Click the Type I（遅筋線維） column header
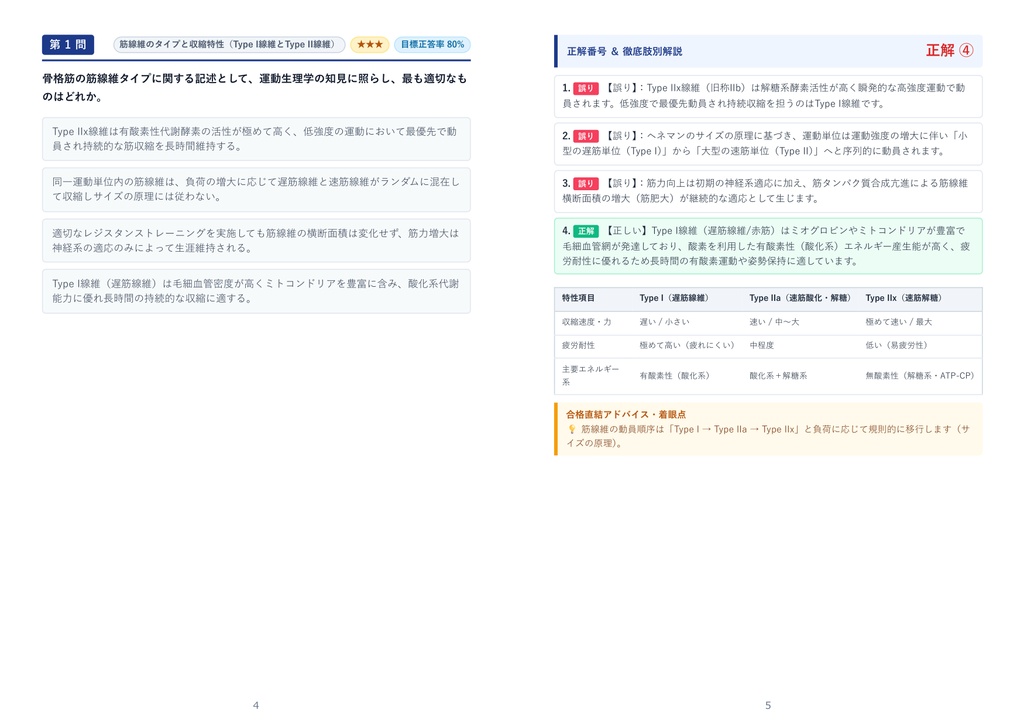This screenshot has width=1024, height=727. coord(674,298)
